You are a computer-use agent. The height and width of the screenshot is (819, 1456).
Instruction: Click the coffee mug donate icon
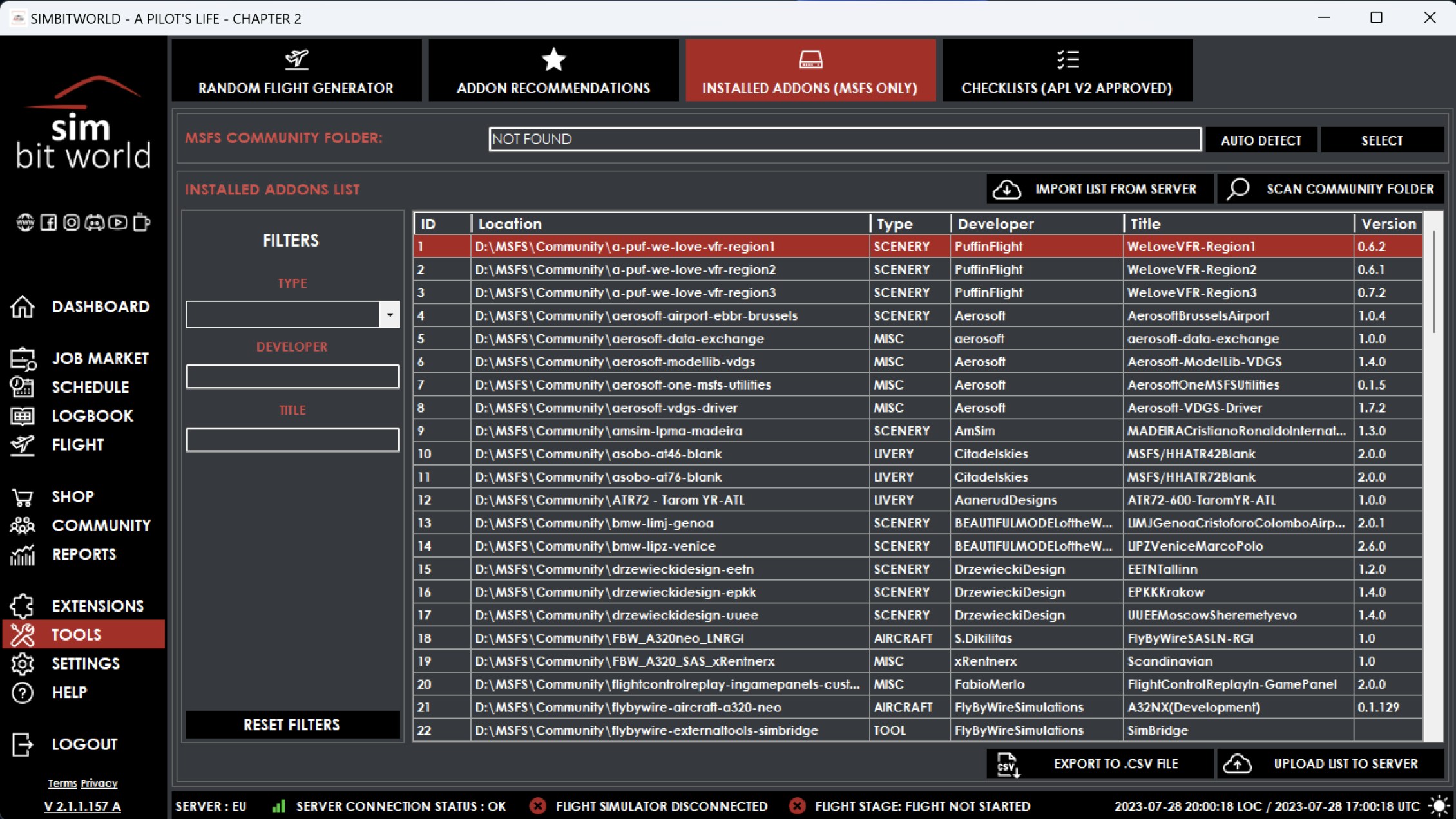(141, 223)
